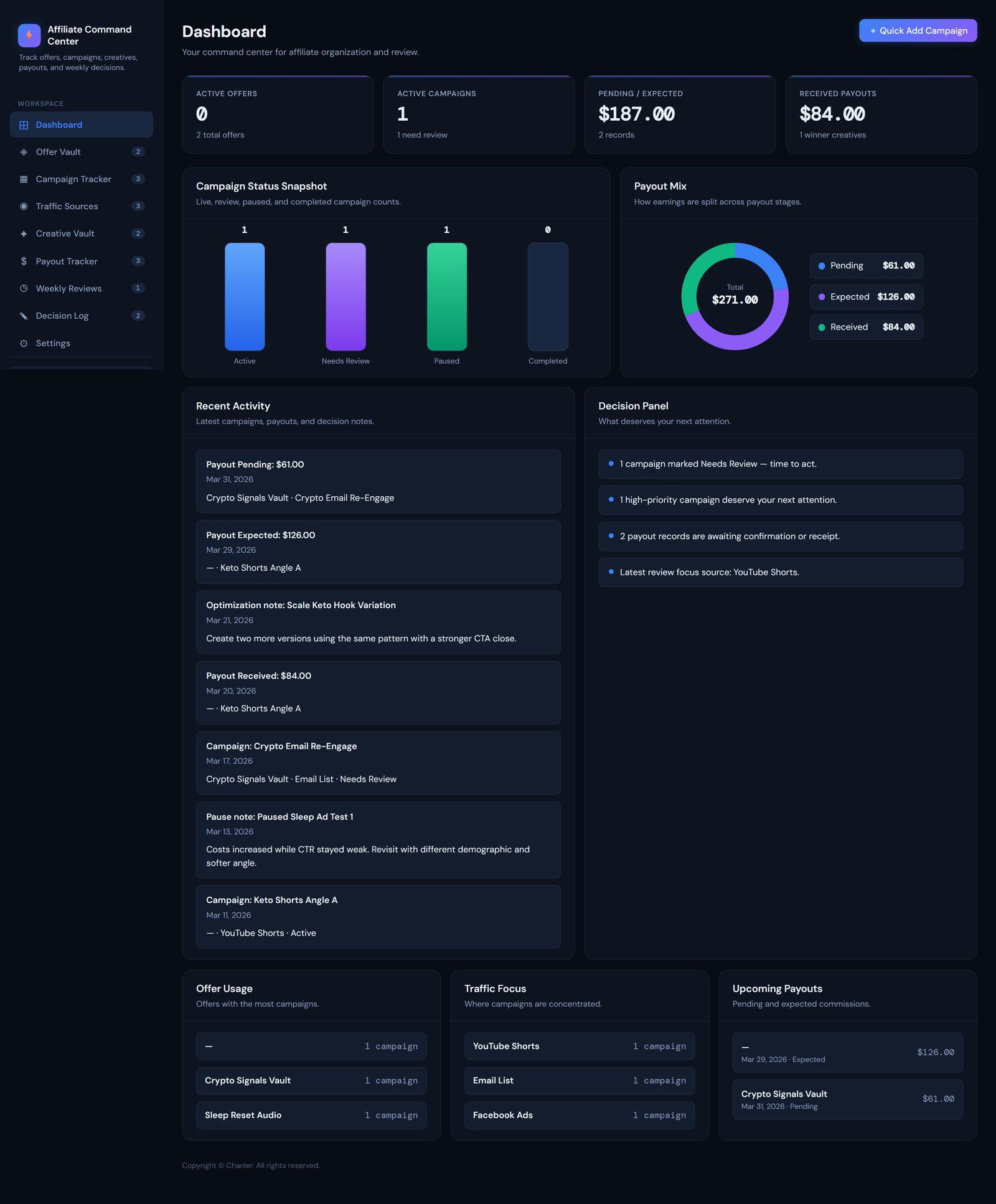Viewport: 996px width, 1204px height.
Task: Click the purple Needs Review bar
Action: pyautogui.click(x=345, y=297)
